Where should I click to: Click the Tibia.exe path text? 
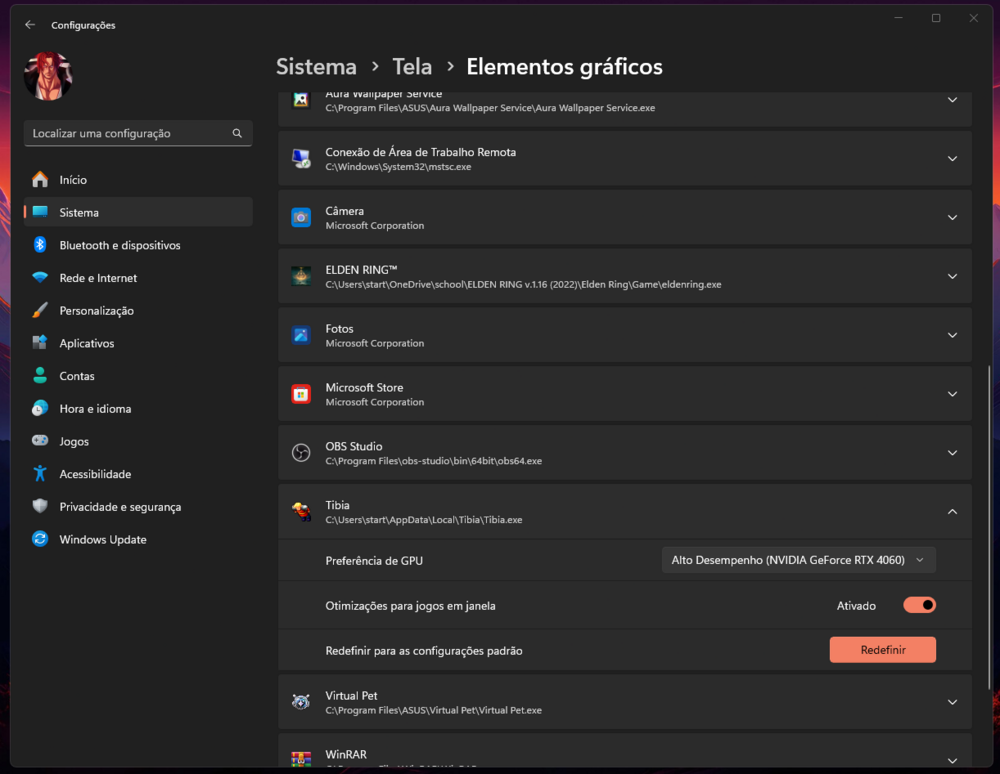coord(423,520)
